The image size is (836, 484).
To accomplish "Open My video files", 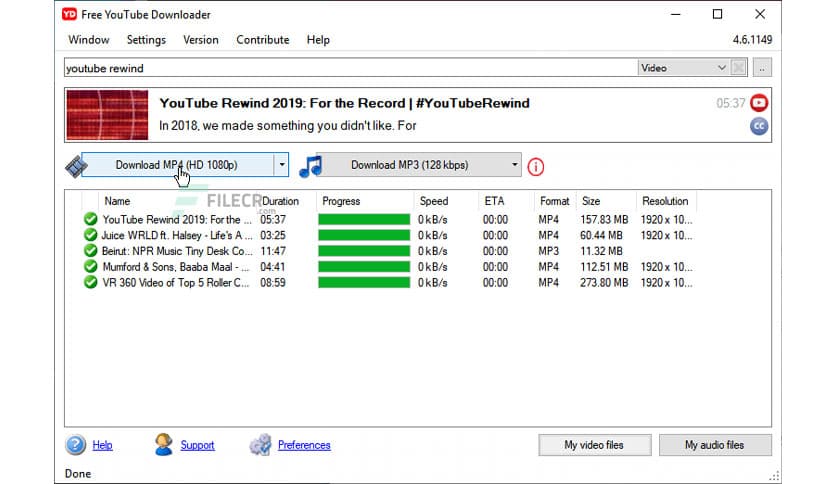I will [x=594, y=445].
